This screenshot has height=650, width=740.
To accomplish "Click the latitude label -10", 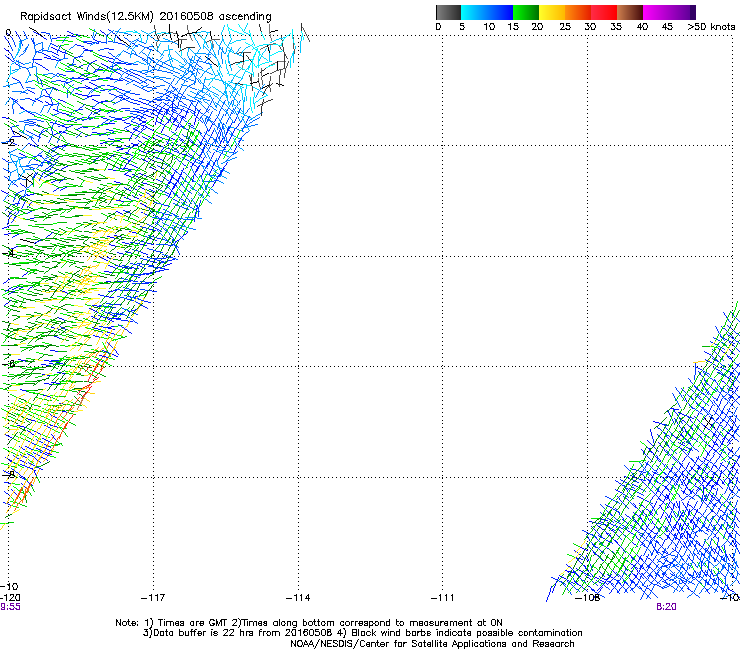I will tap(9, 586).
